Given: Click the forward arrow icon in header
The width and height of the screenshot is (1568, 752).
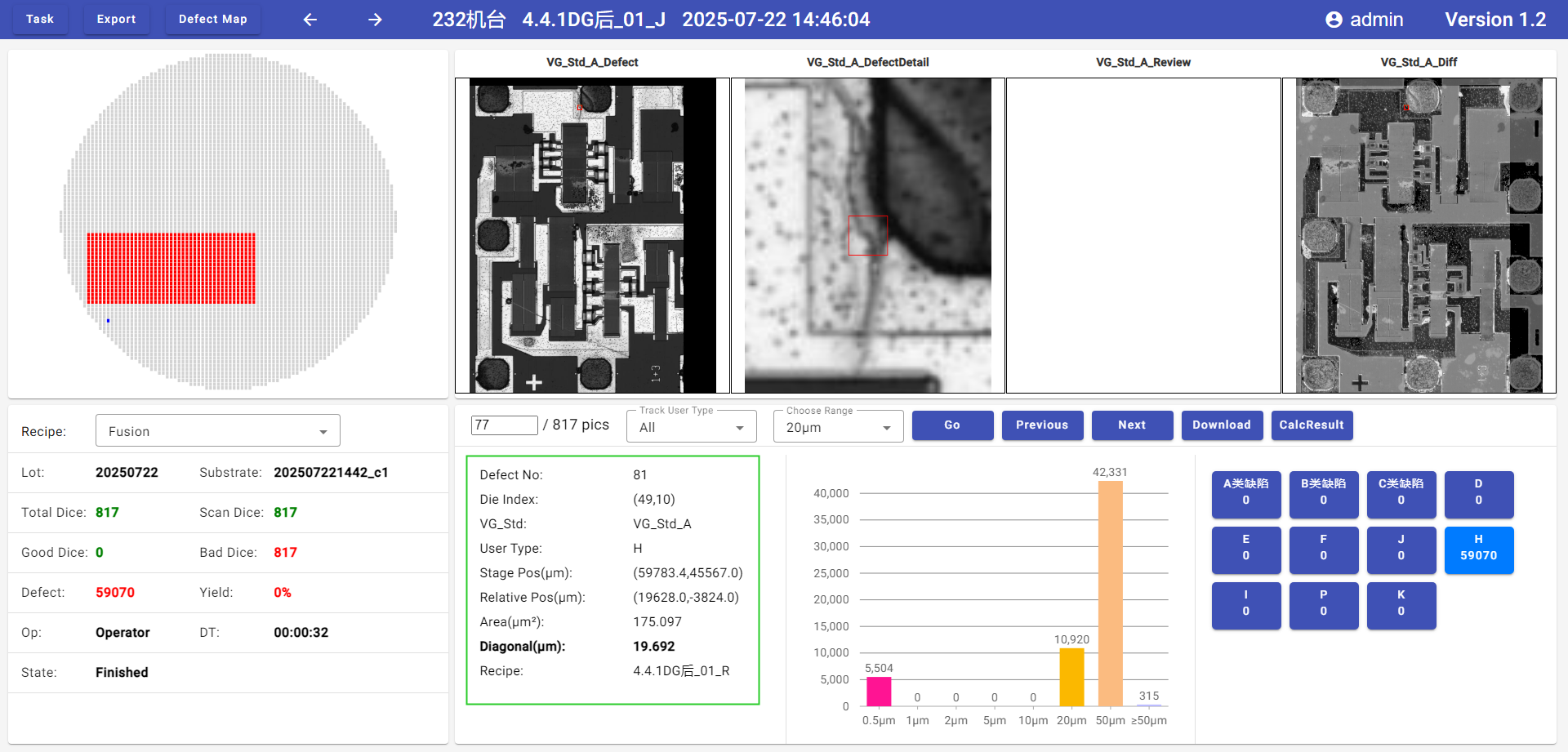Looking at the screenshot, I should point(375,20).
